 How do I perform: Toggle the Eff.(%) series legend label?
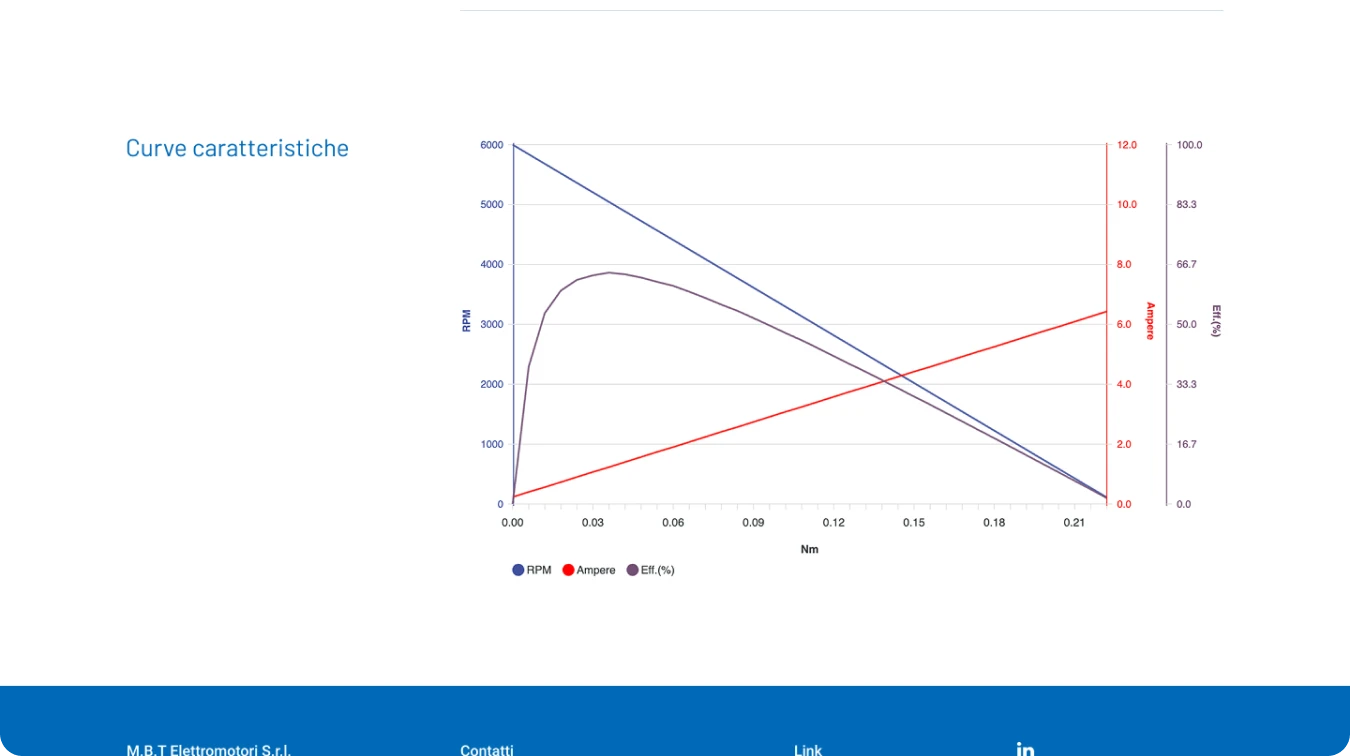click(658, 570)
